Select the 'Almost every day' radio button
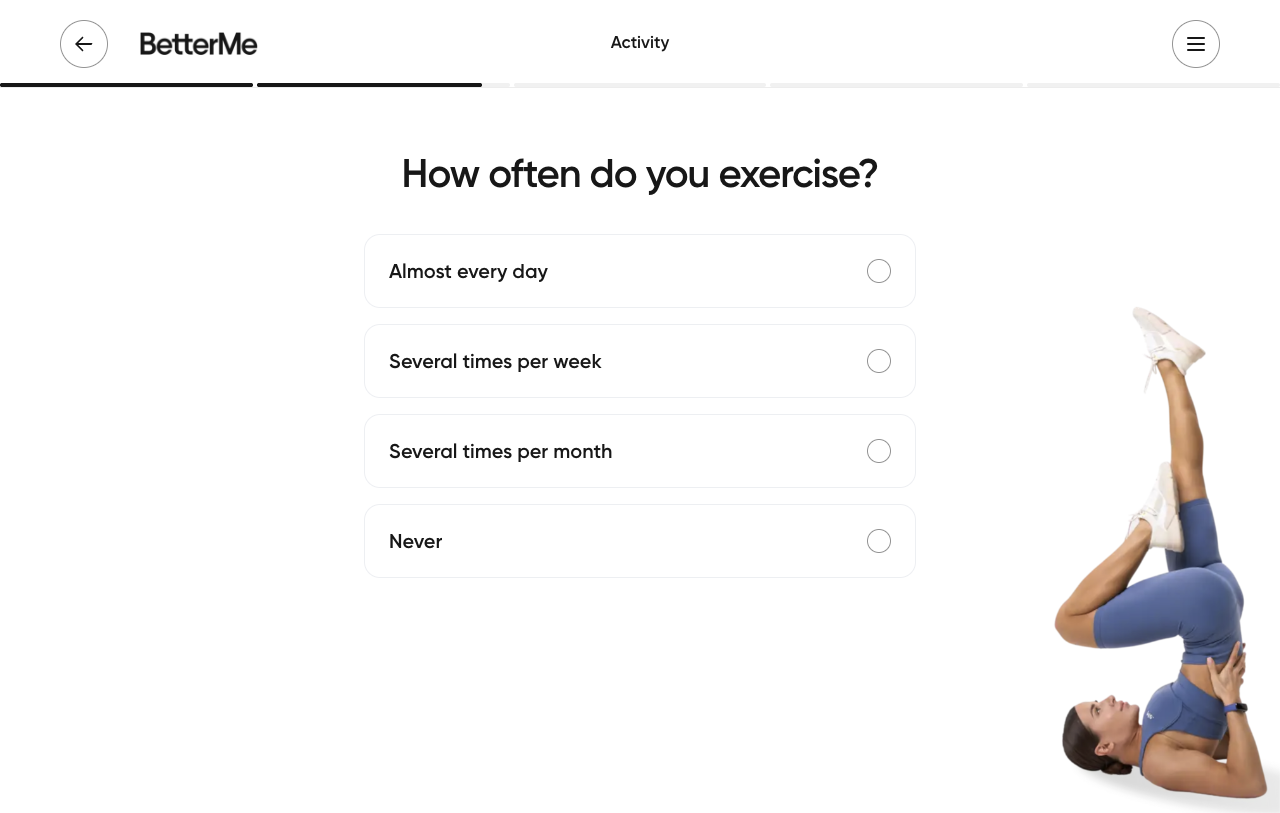Viewport: 1280px width, 813px height. tap(879, 271)
